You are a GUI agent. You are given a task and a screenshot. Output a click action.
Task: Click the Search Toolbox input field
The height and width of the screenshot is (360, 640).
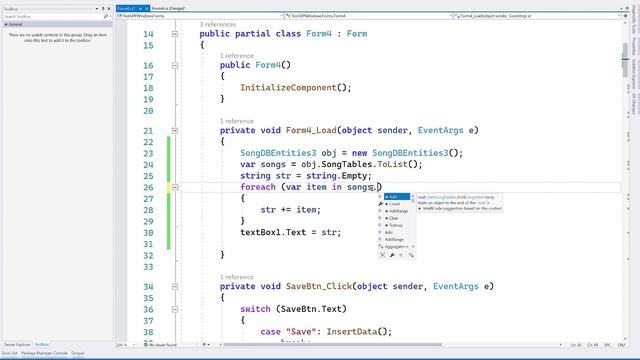(52, 16)
